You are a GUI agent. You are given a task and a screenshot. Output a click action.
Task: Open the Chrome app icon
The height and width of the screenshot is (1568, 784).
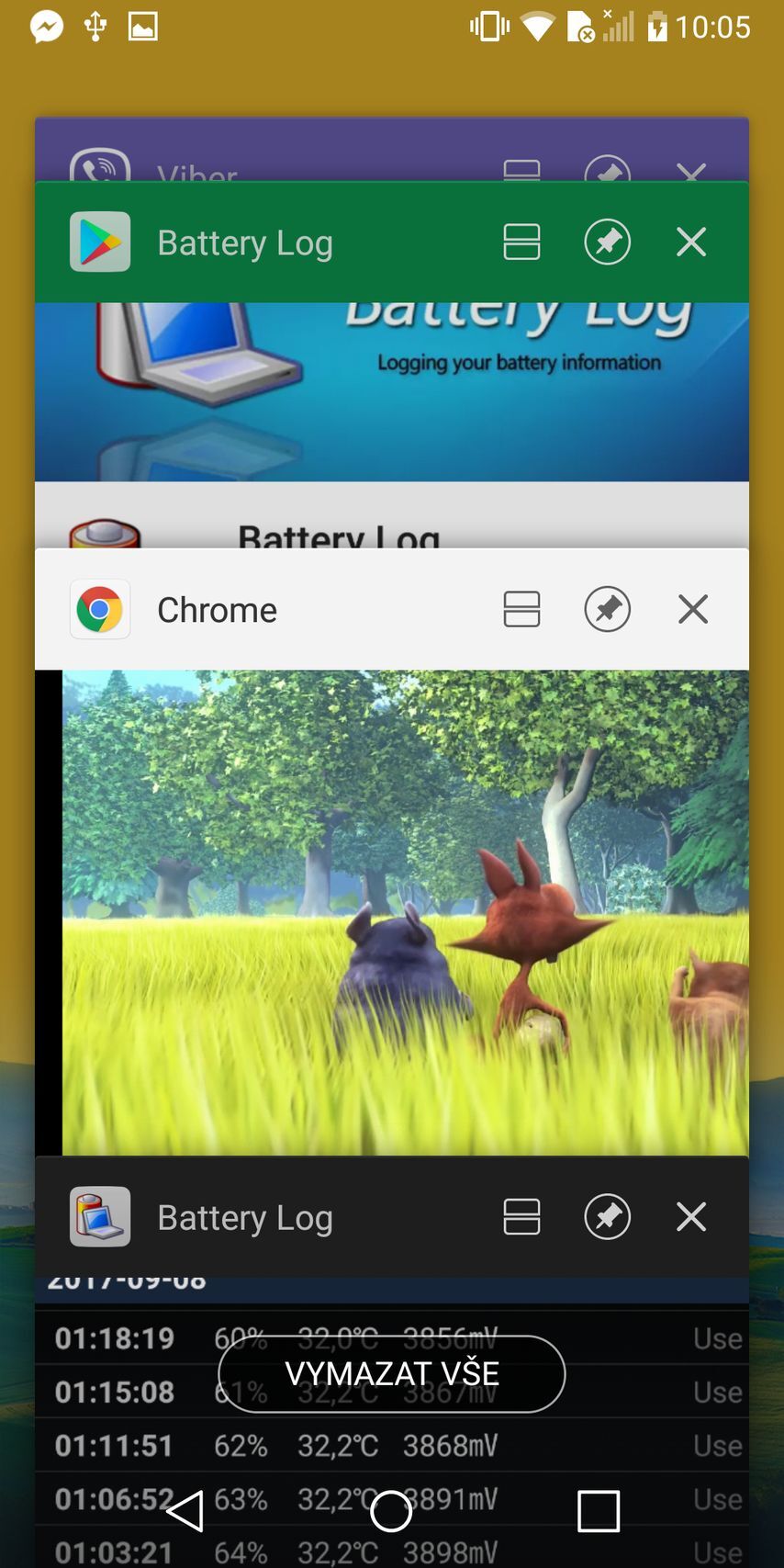100,609
